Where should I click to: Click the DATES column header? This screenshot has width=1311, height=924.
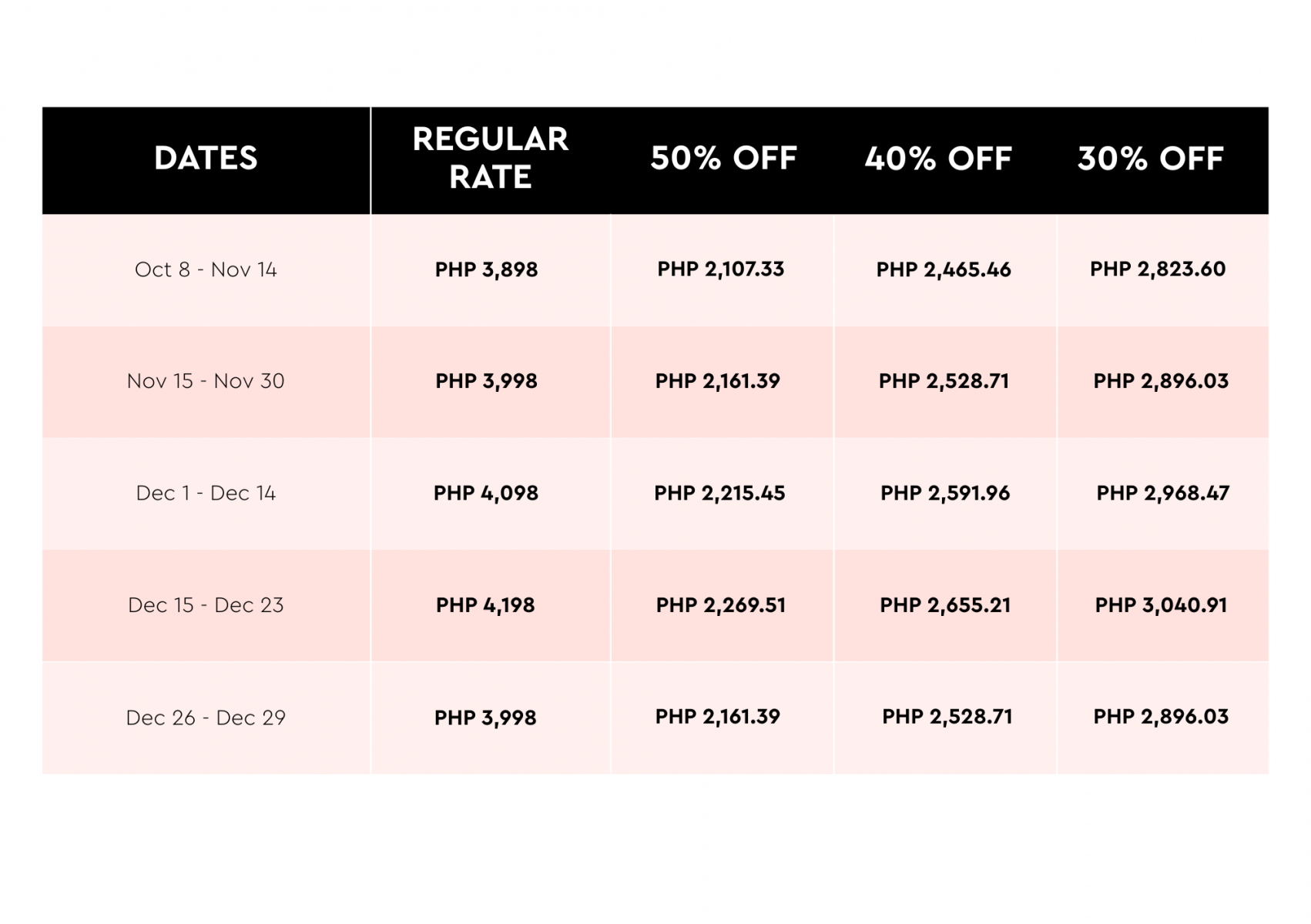(206, 159)
